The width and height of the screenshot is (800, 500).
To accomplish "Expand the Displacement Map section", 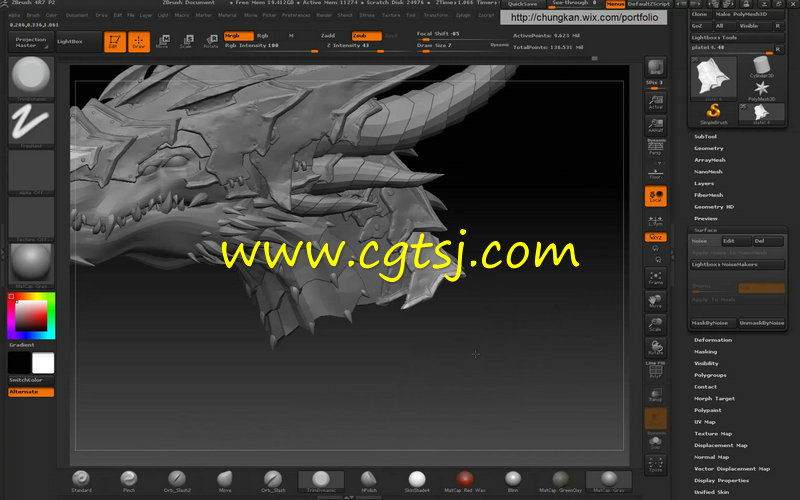I will [720, 445].
